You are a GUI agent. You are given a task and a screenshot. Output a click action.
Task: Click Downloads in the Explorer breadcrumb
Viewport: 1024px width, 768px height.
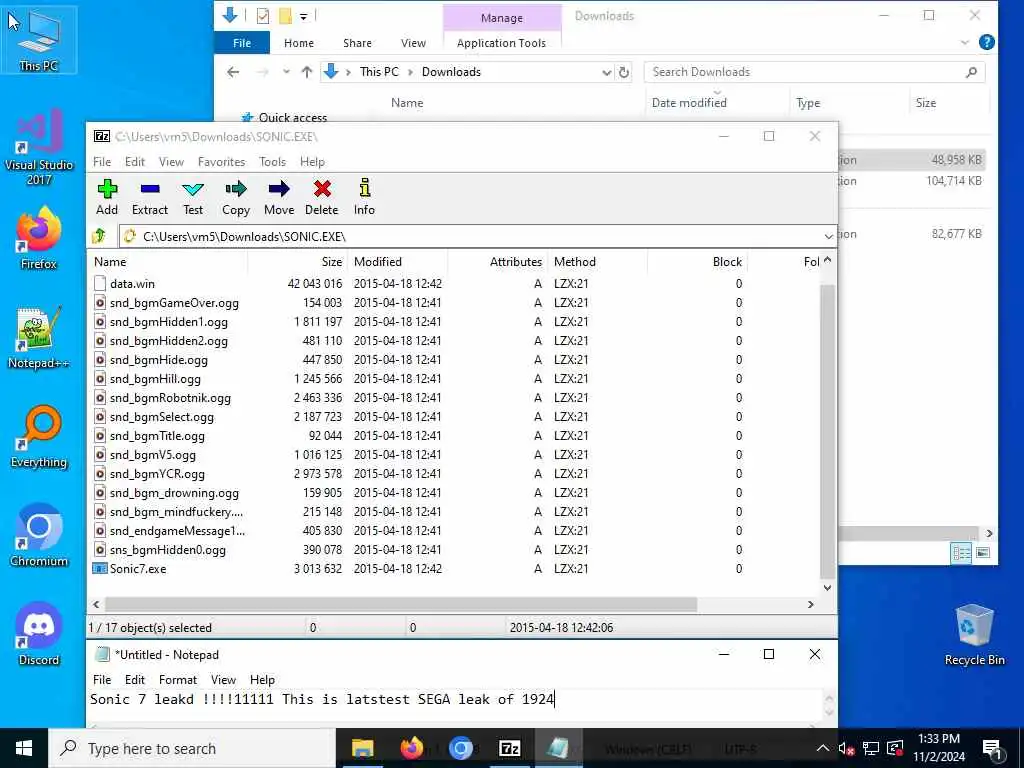451,72
